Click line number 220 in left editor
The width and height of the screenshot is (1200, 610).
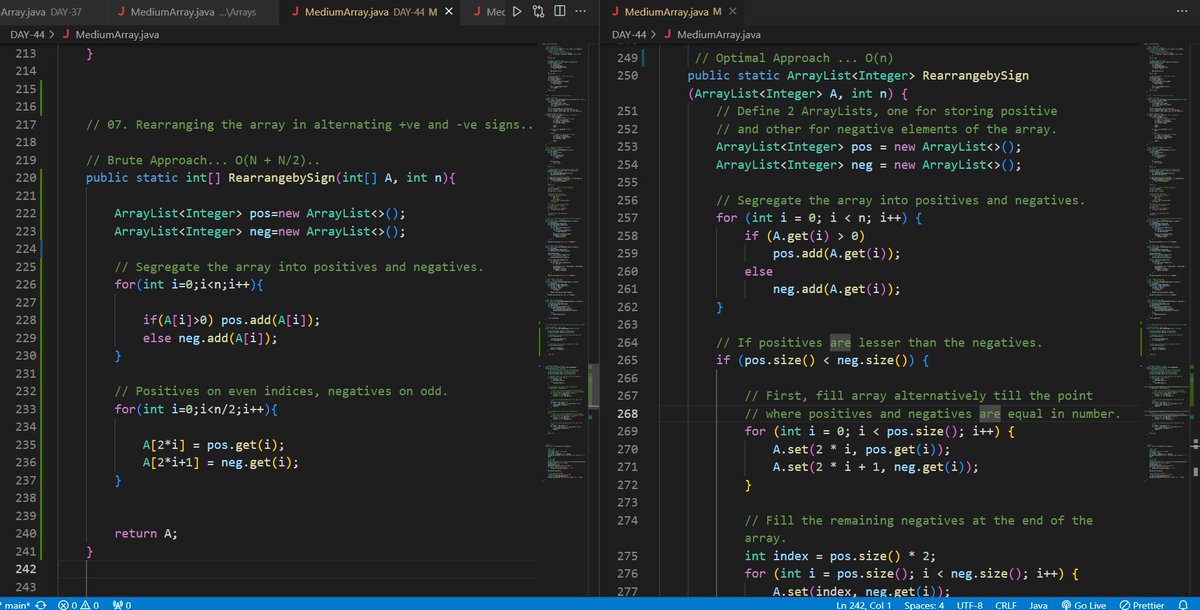coord(27,179)
